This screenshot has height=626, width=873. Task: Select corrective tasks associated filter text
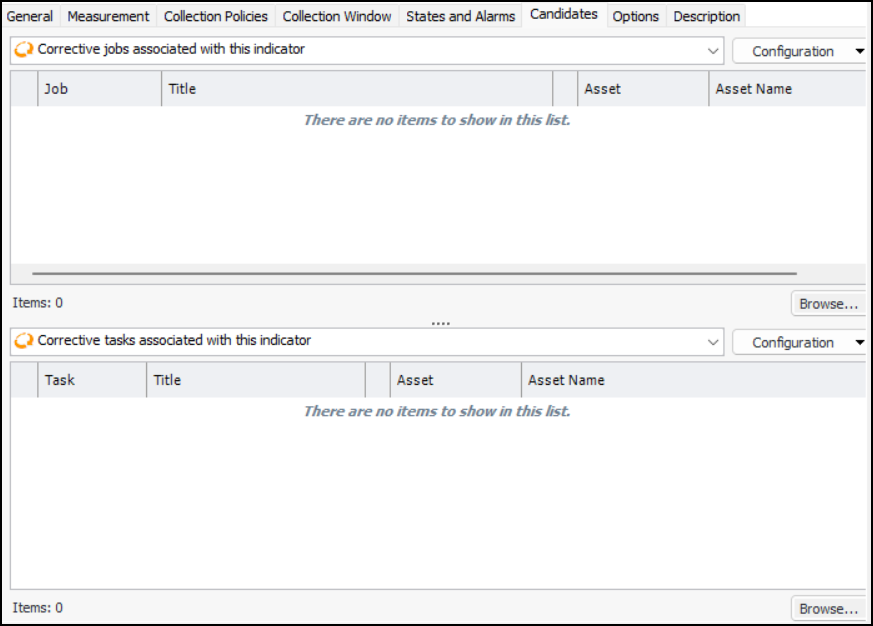[x=174, y=340]
